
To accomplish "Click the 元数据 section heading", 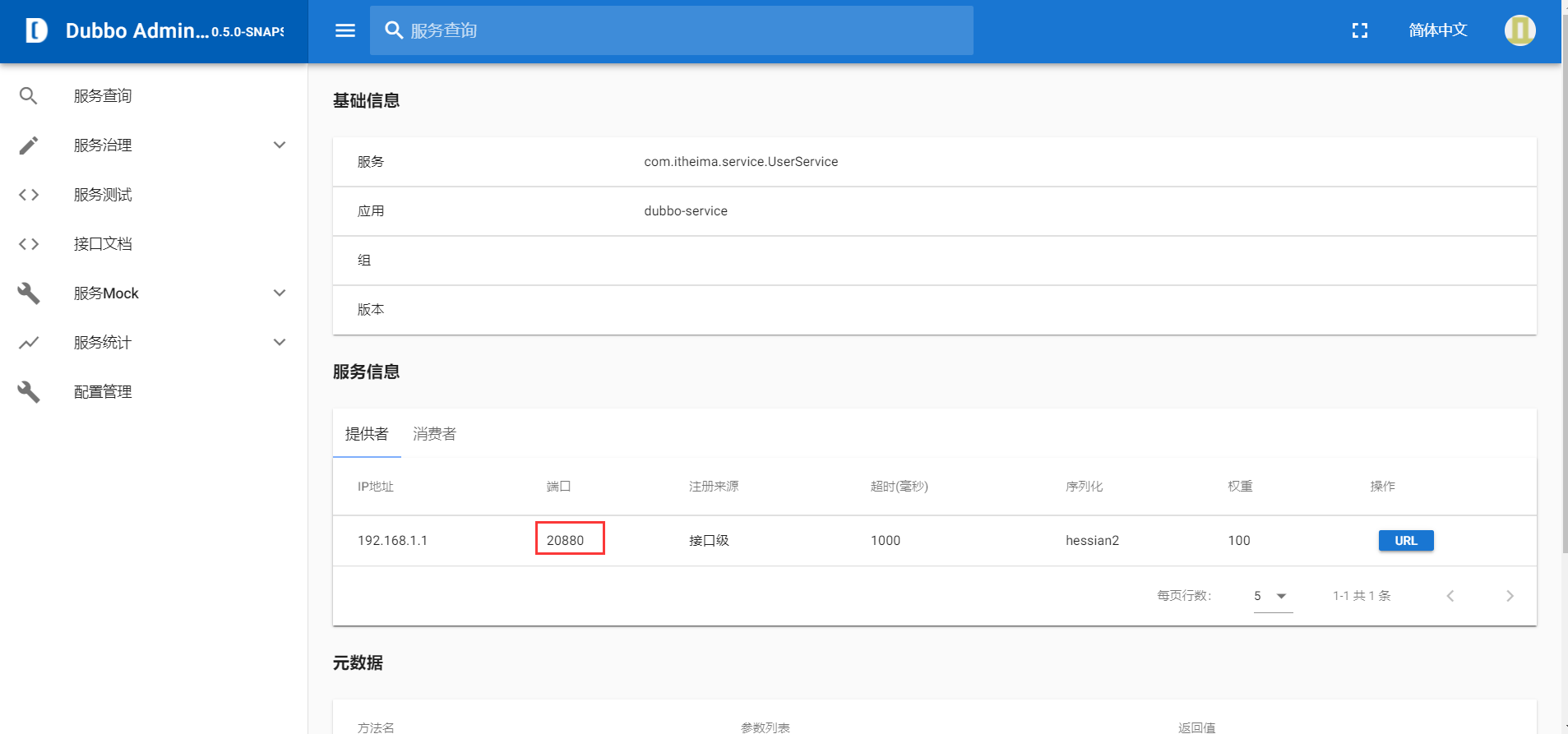I will pyautogui.click(x=358, y=662).
